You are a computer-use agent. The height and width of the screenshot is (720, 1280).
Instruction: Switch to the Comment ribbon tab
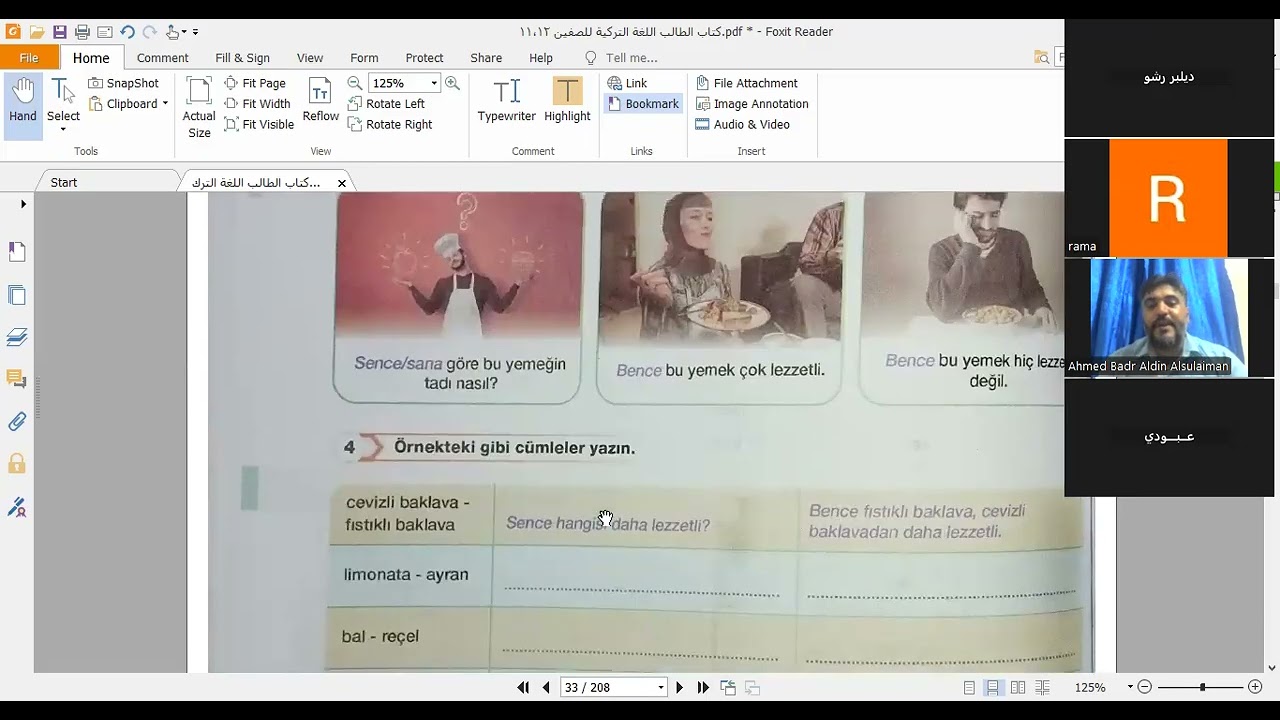(x=163, y=58)
